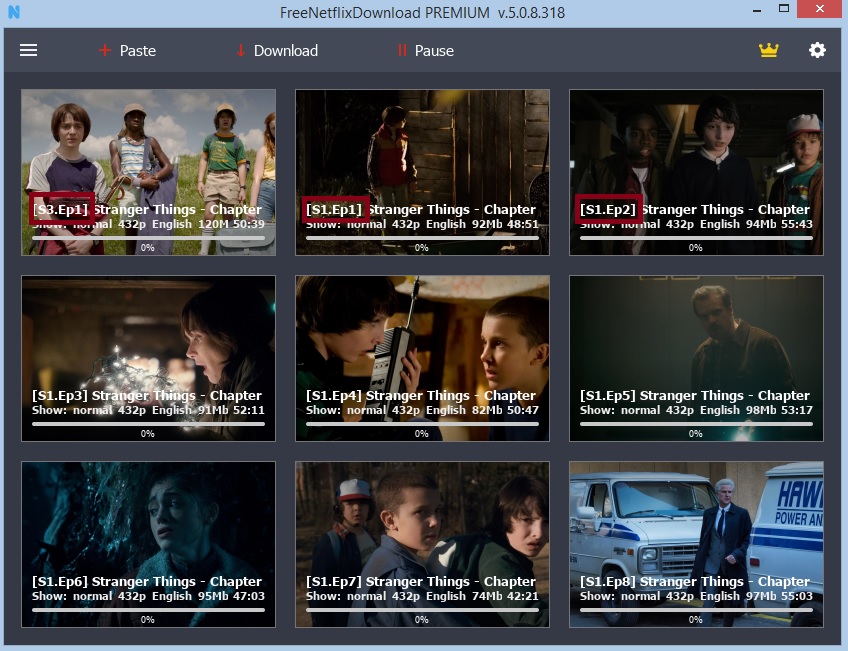Select the S1.Ep2 episode thumbnail
The image size is (848, 651).
click(697, 172)
